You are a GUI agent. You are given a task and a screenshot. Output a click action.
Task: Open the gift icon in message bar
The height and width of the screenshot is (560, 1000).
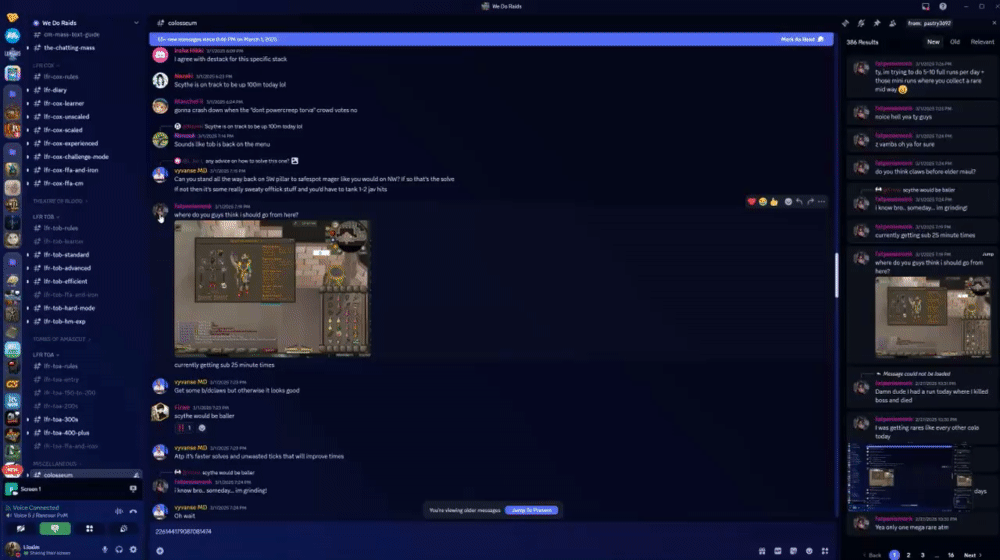(762, 551)
